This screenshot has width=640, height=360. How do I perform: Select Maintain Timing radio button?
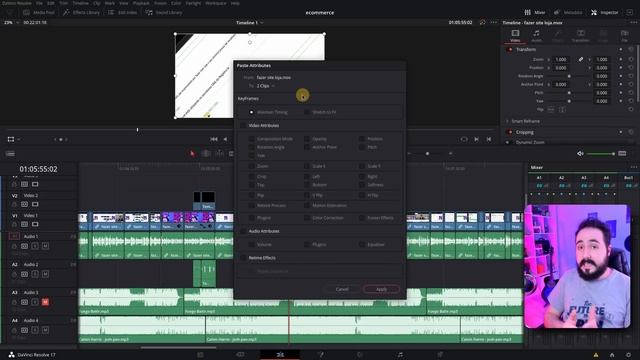[251, 112]
